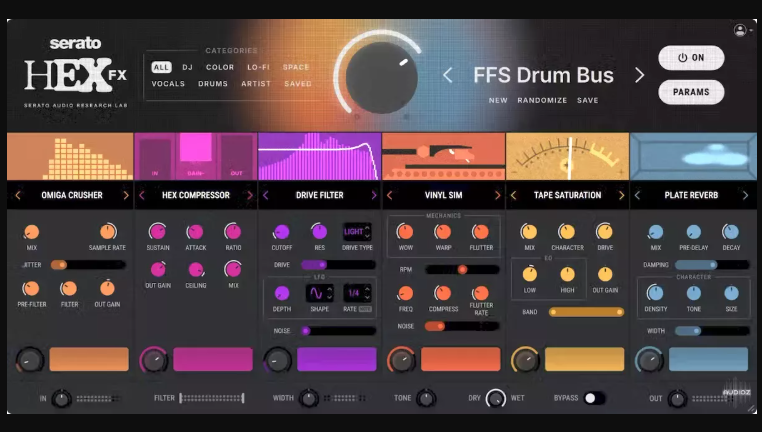
Task: Previous effect arrow left of HEX COMPRESSOR
Action: pos(142,195)
